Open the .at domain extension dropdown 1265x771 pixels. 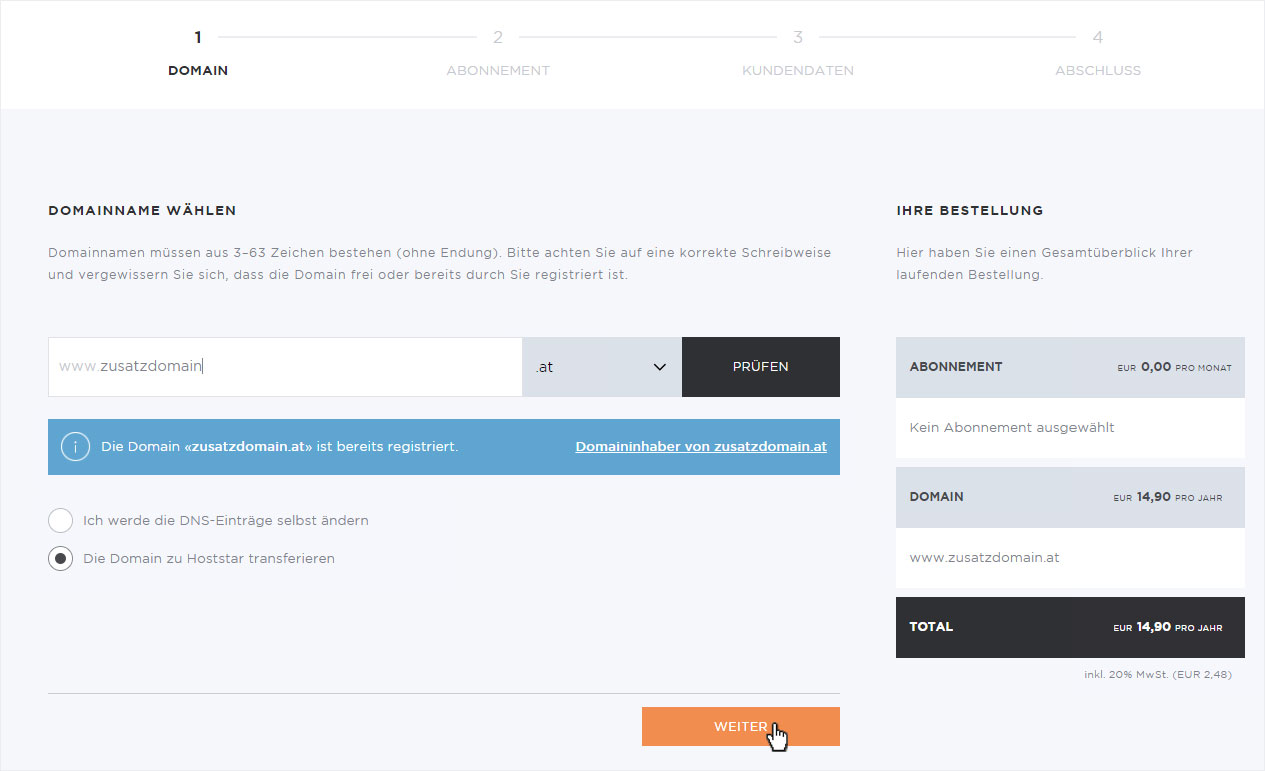[602, 367]
